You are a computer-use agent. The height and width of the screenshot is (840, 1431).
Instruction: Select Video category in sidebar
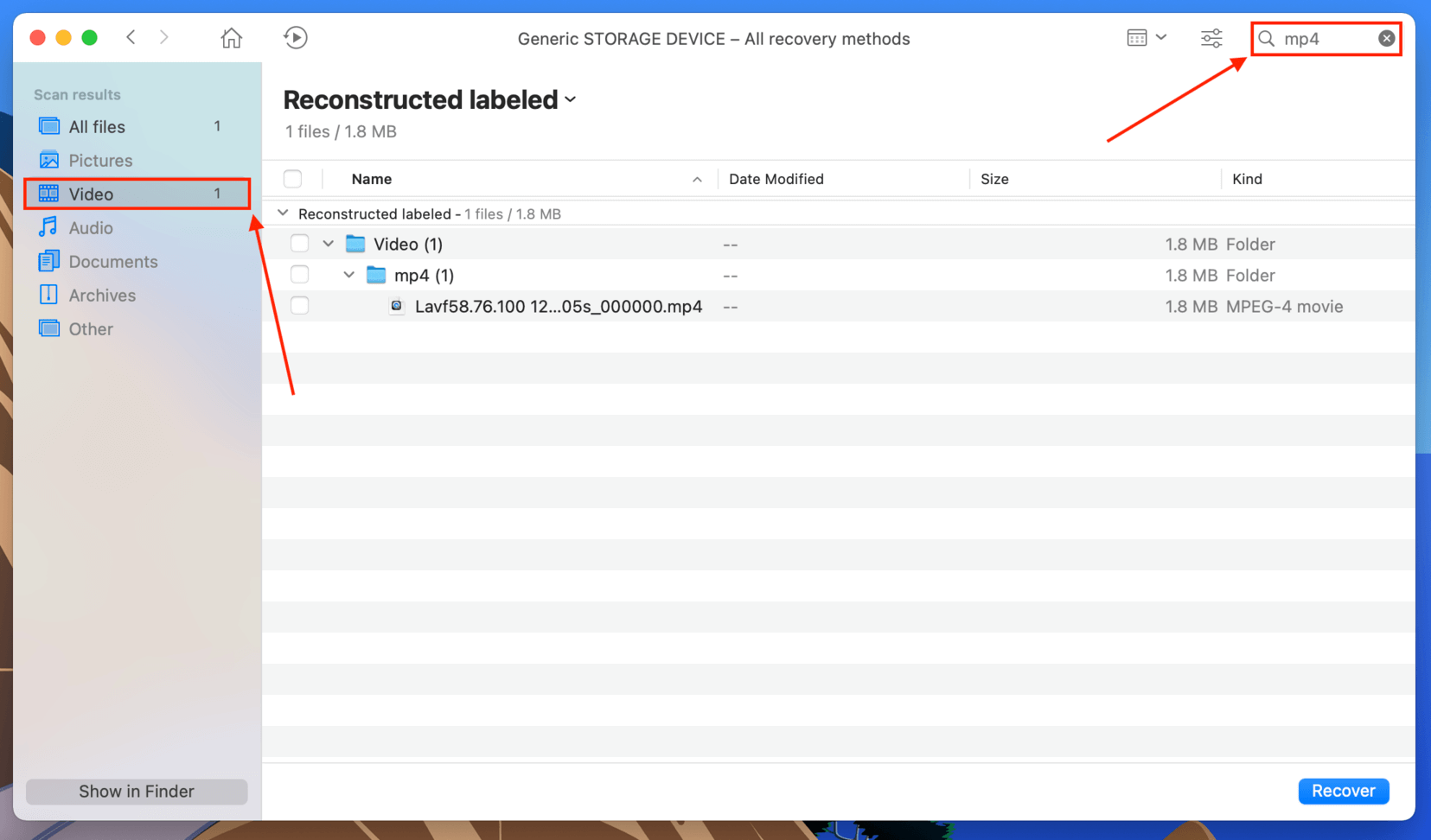(137, 194)
